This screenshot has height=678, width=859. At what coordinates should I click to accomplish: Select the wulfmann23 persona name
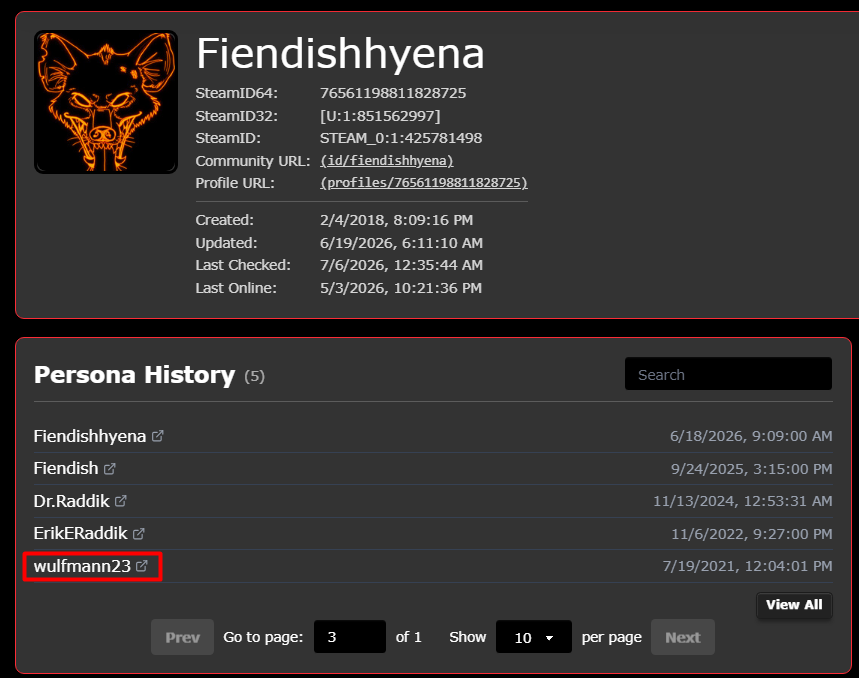click(82, 566)
